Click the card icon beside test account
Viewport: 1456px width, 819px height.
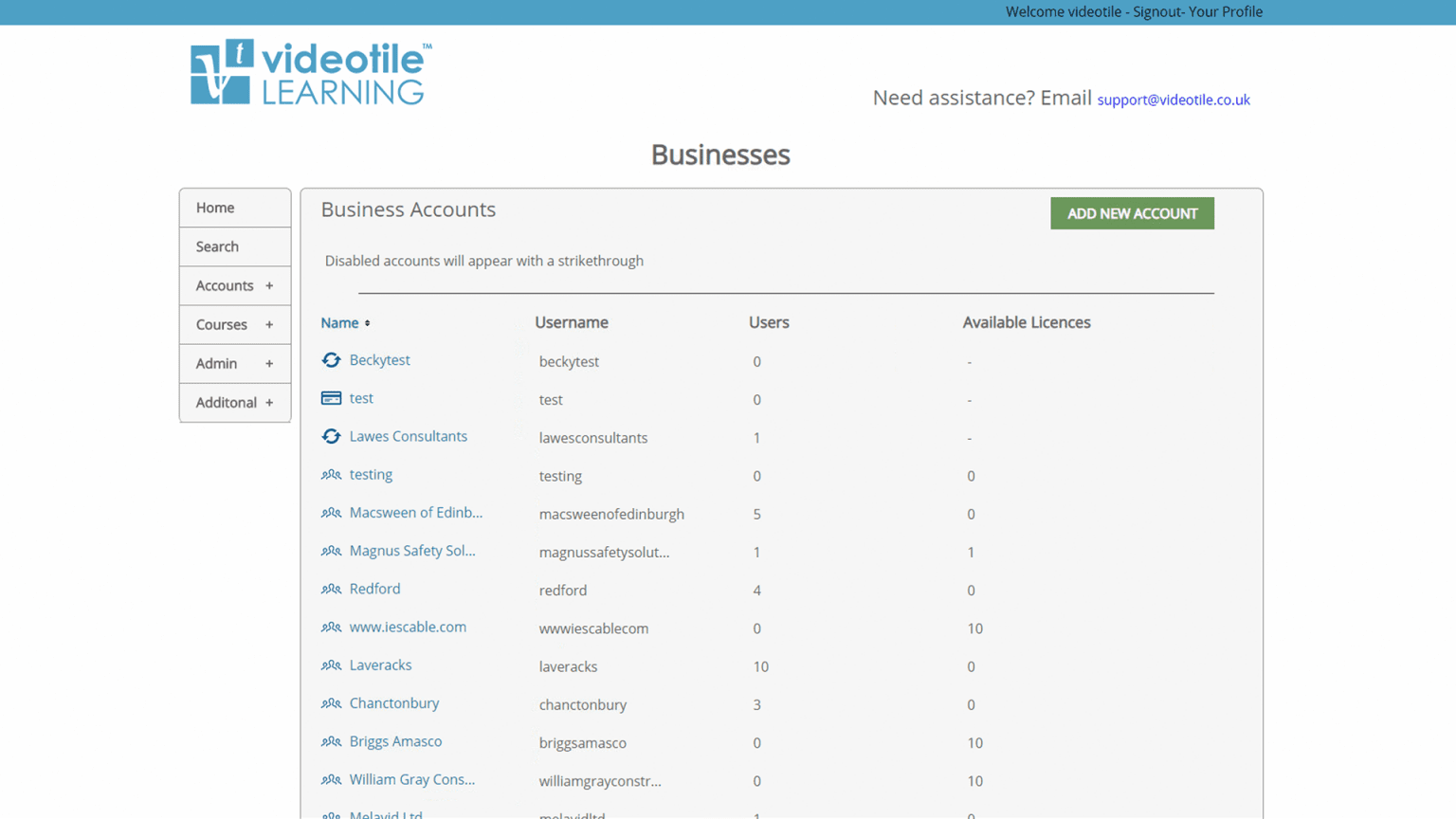pyautogui.click(x=331, y=398)
